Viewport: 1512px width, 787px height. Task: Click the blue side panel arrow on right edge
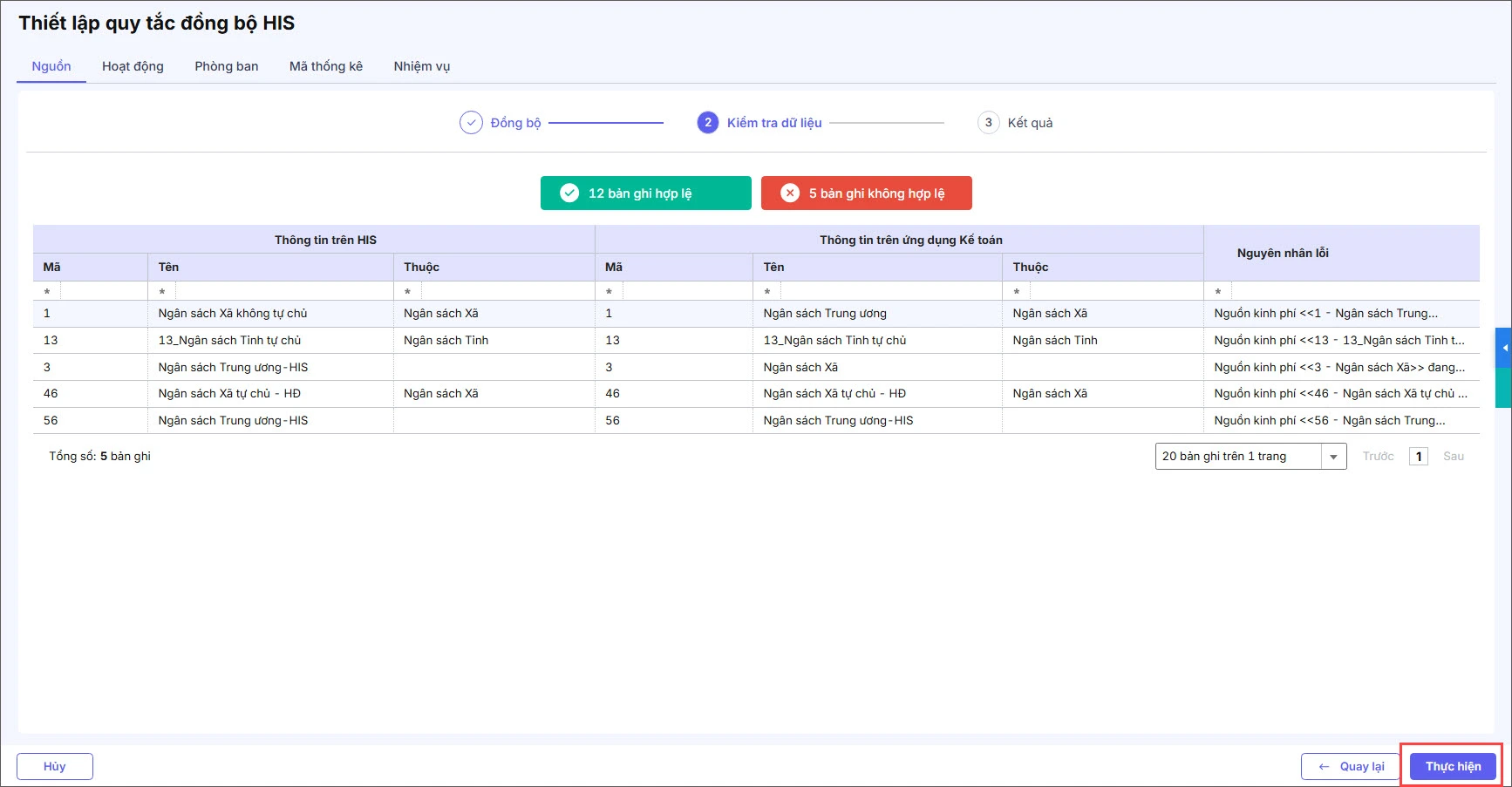[1504, 348]
